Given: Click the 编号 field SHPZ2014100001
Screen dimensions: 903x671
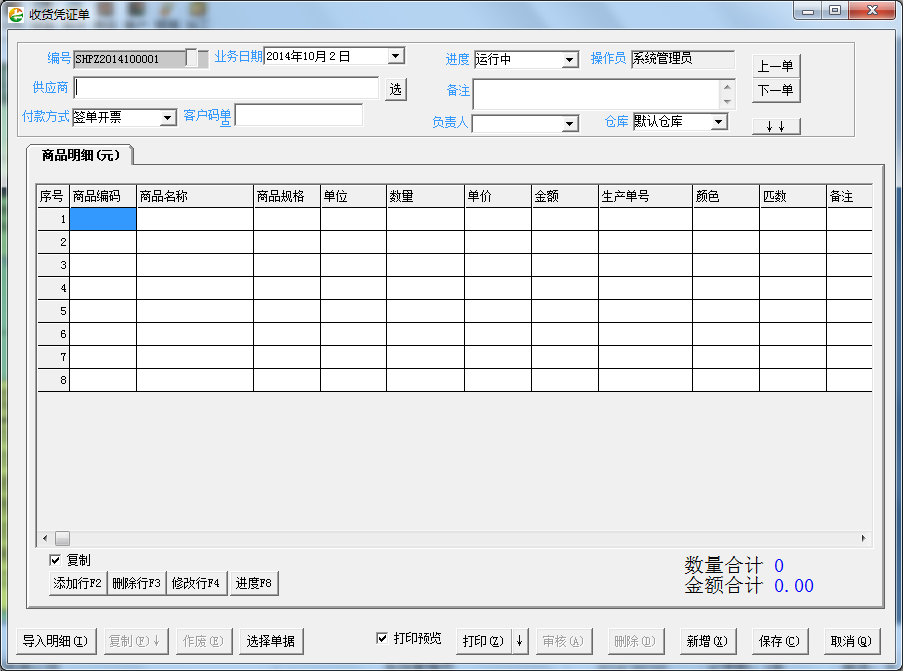Looking at the screenshot, I should point(130,59).
